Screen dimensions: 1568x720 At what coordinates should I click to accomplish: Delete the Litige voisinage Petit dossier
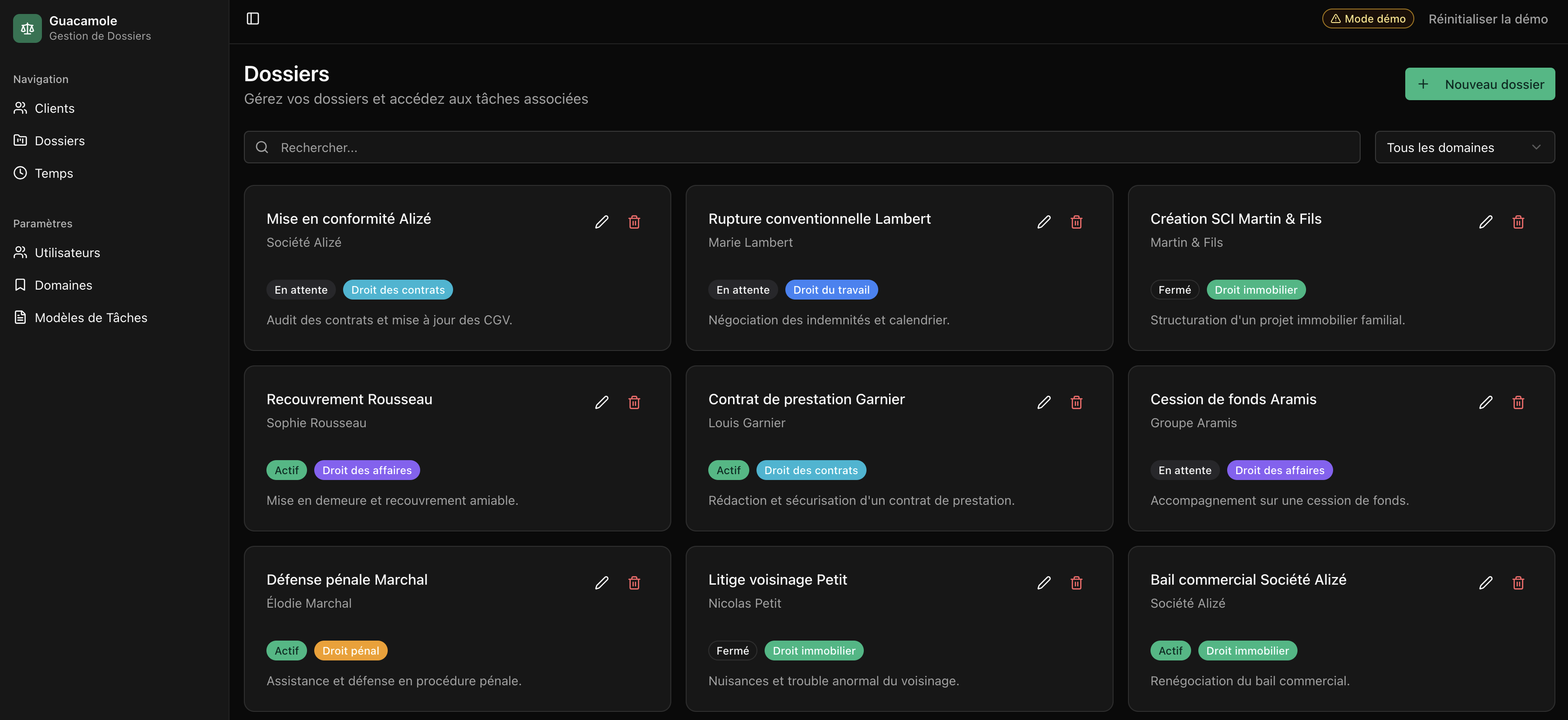pyautogui.click(x=1076, y=583)
